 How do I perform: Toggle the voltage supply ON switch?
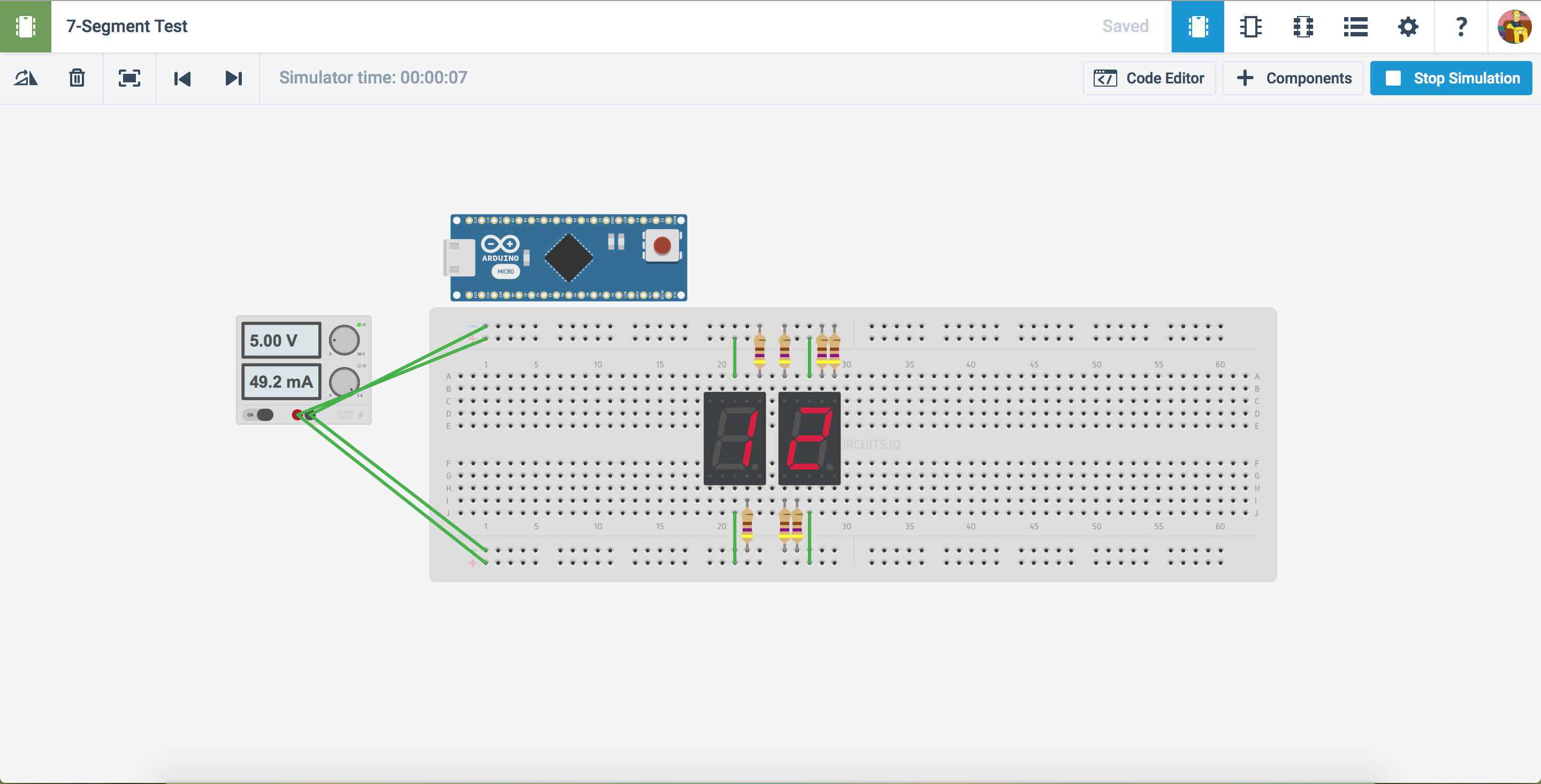[x=258, y=414]
